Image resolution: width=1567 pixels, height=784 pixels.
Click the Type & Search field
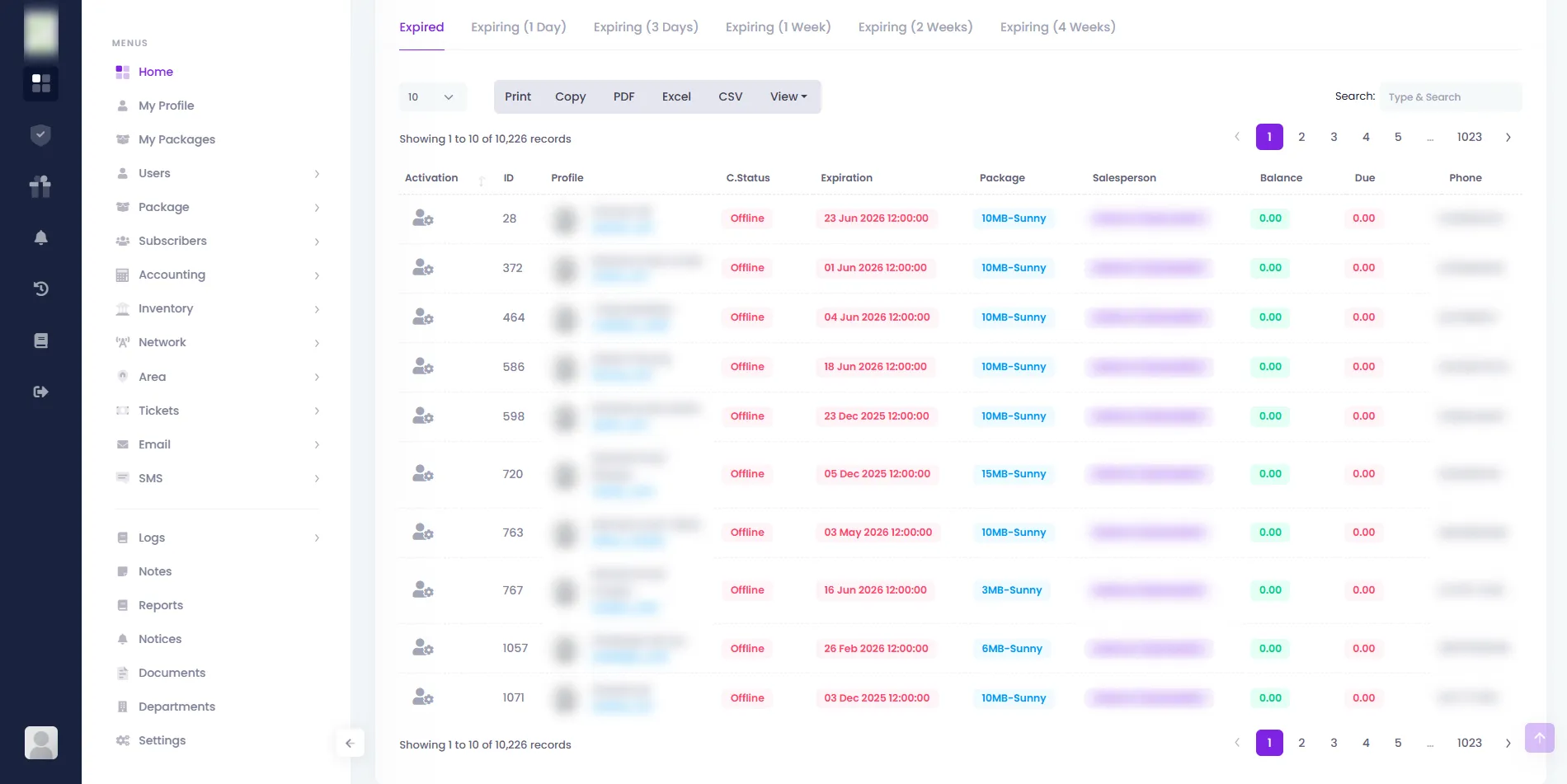tap(1451, 97)
